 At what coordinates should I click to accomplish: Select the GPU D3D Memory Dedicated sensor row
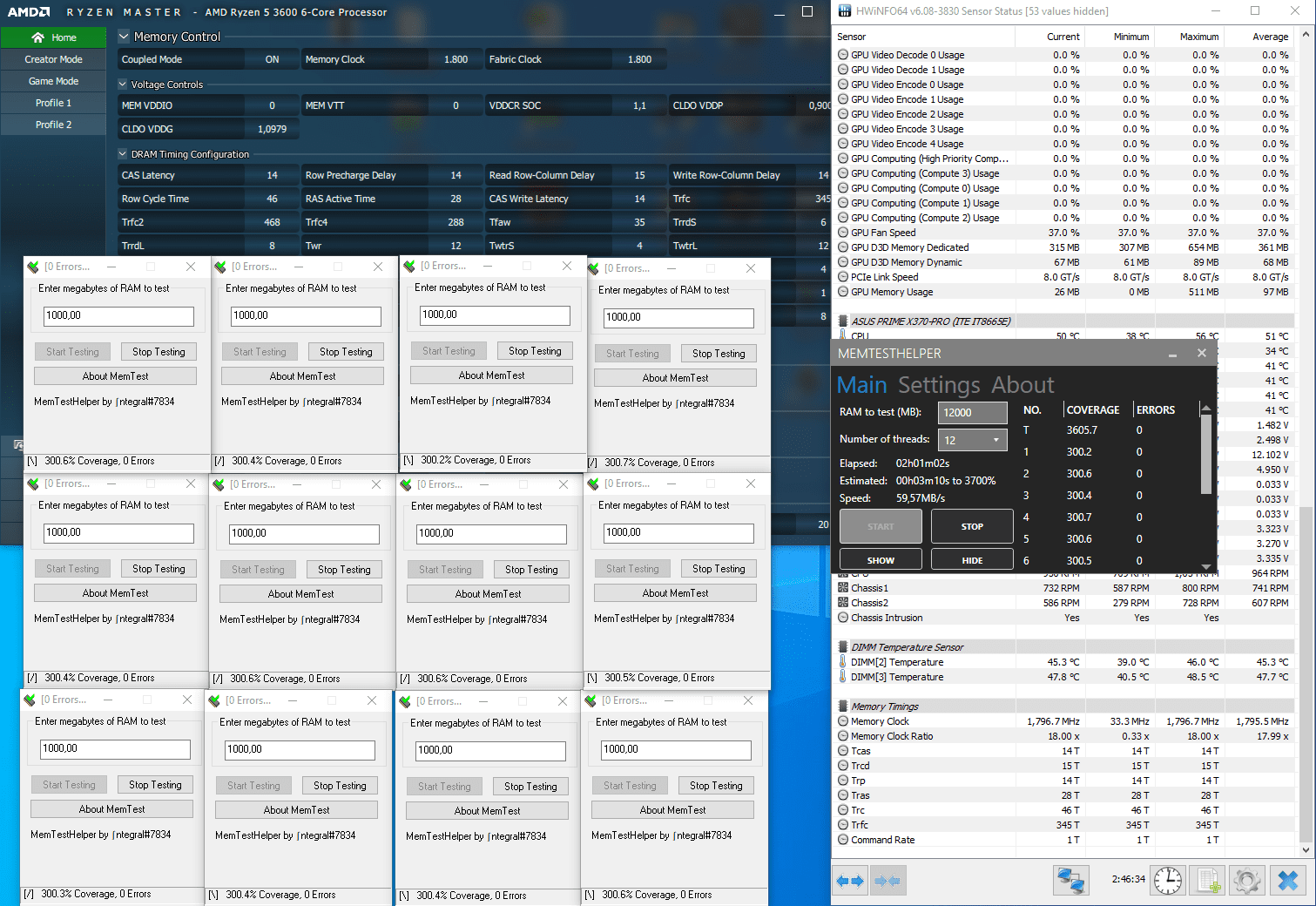(1063, 247)
